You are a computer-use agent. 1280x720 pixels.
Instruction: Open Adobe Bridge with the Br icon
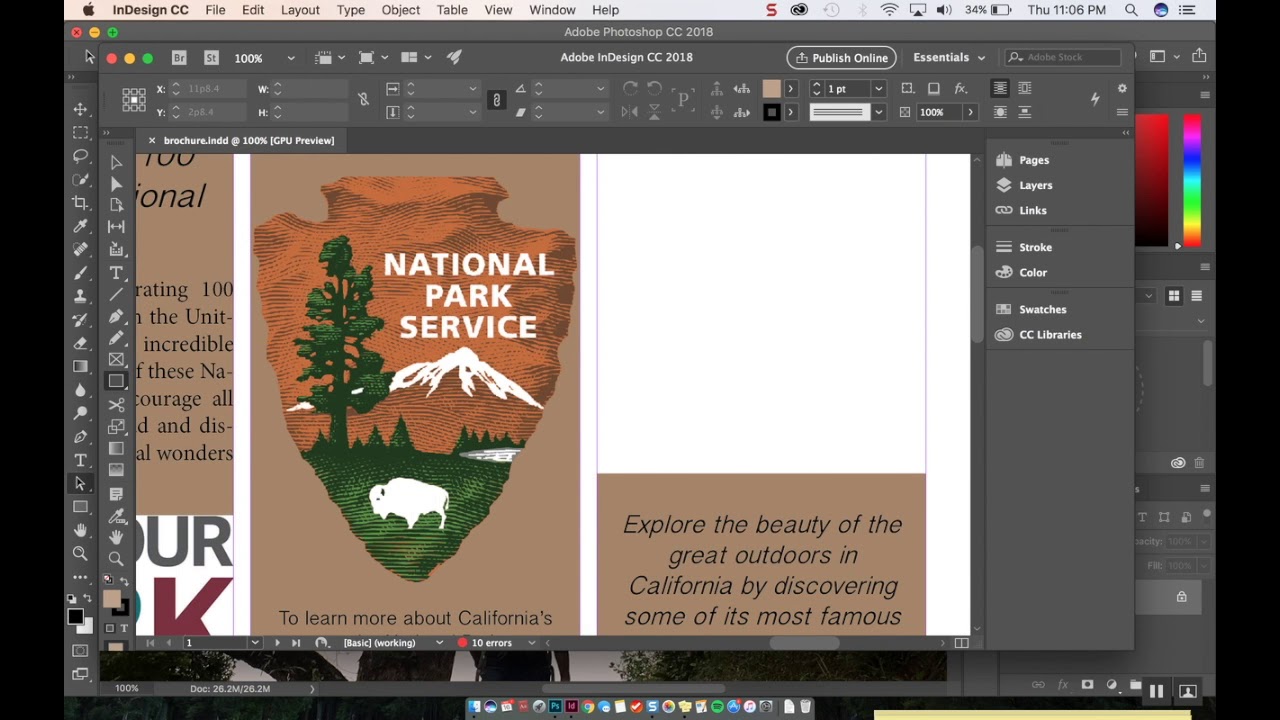[x=179, y=58]
